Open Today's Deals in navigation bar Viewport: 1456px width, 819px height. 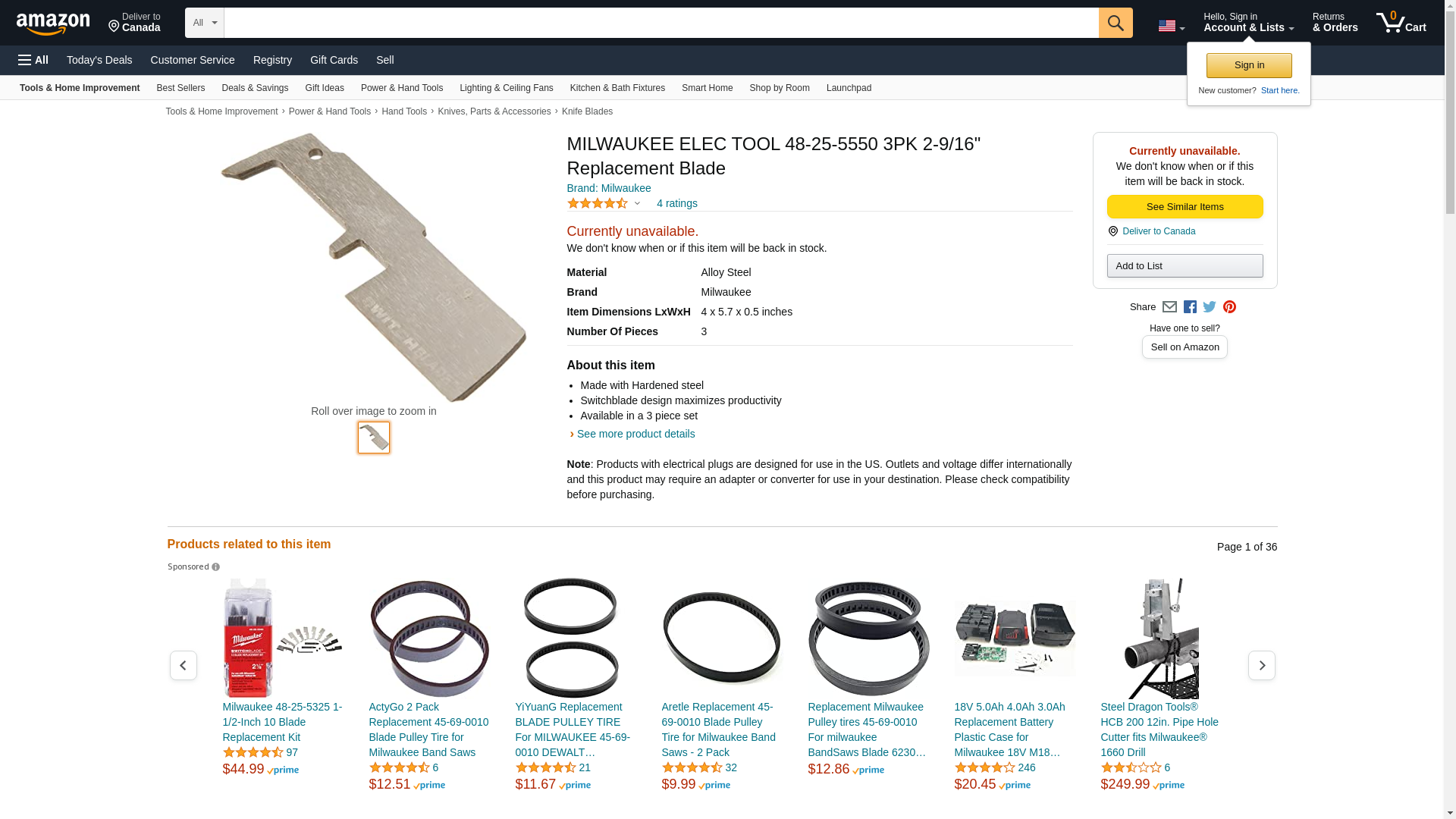coord(99,60)
